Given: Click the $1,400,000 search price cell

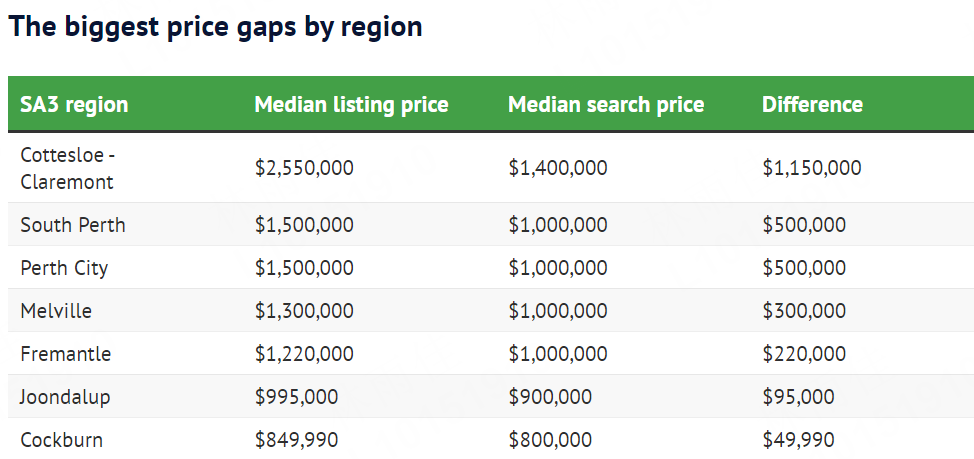Looking at the screenshot, I should coord(558,168).
